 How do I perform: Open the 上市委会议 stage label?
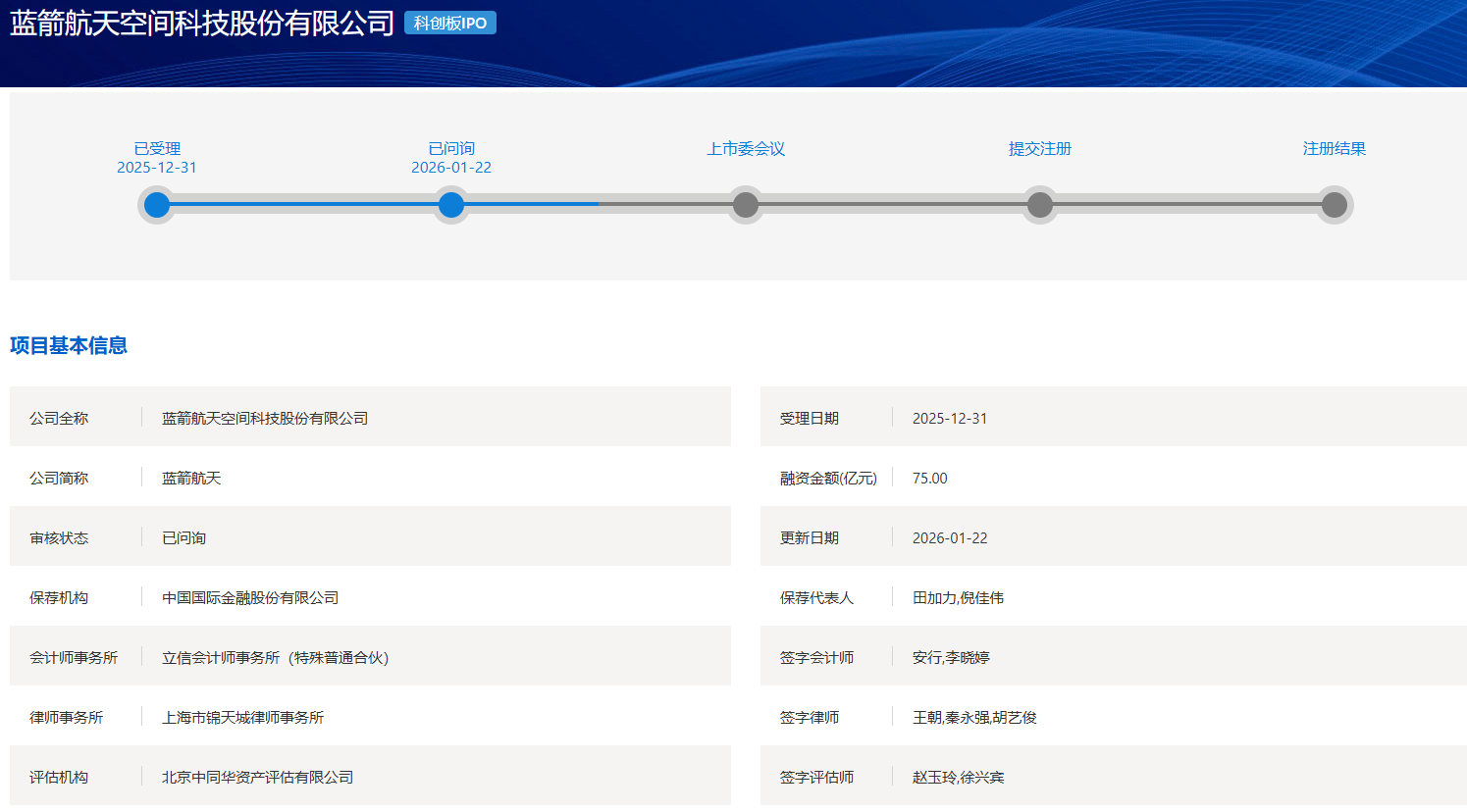pos(746,148)
